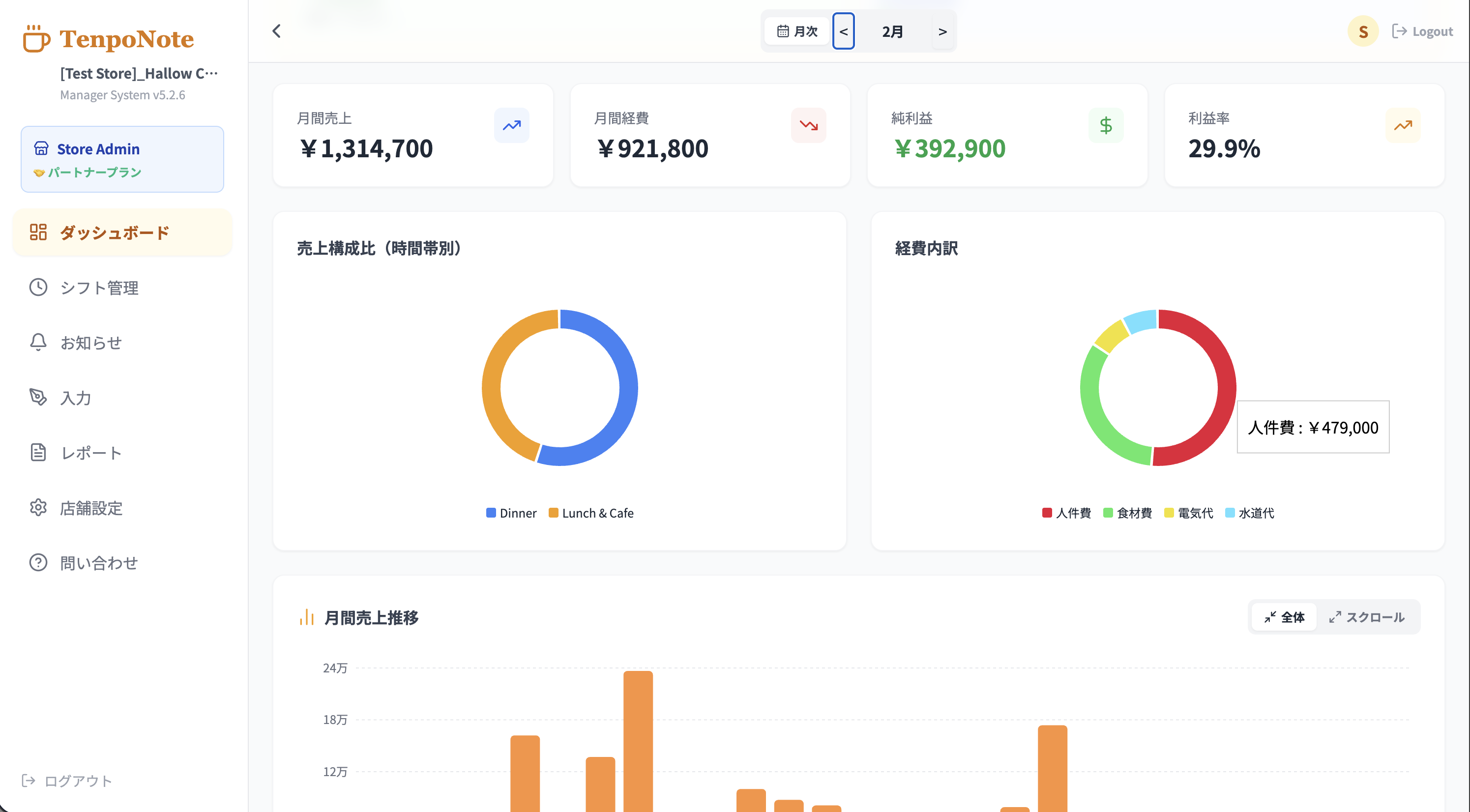1470x812 pixels.
Task: Click ログアウト at sidebar bottom
Action: point(66,780)
